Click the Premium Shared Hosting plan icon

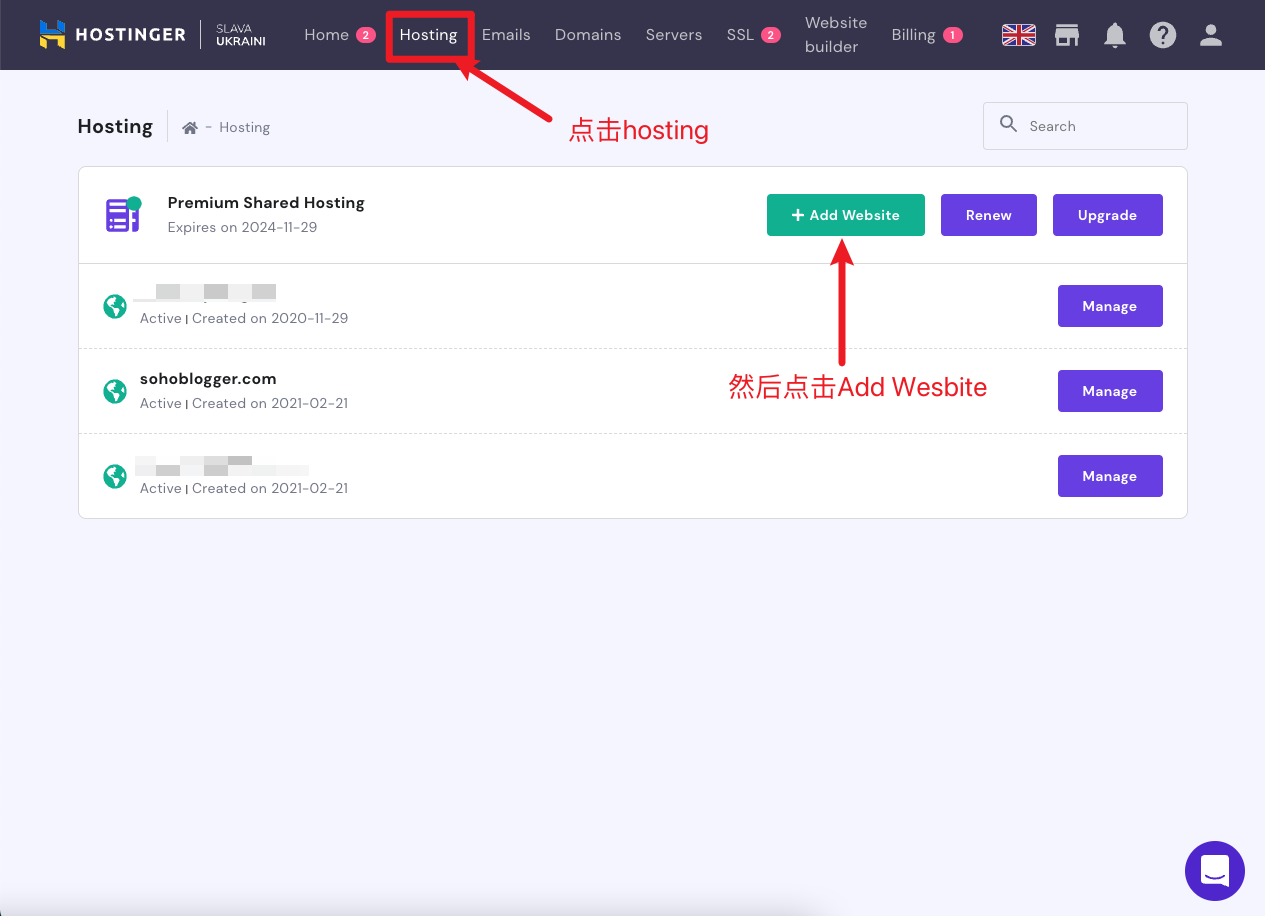(x=123, y=214)
